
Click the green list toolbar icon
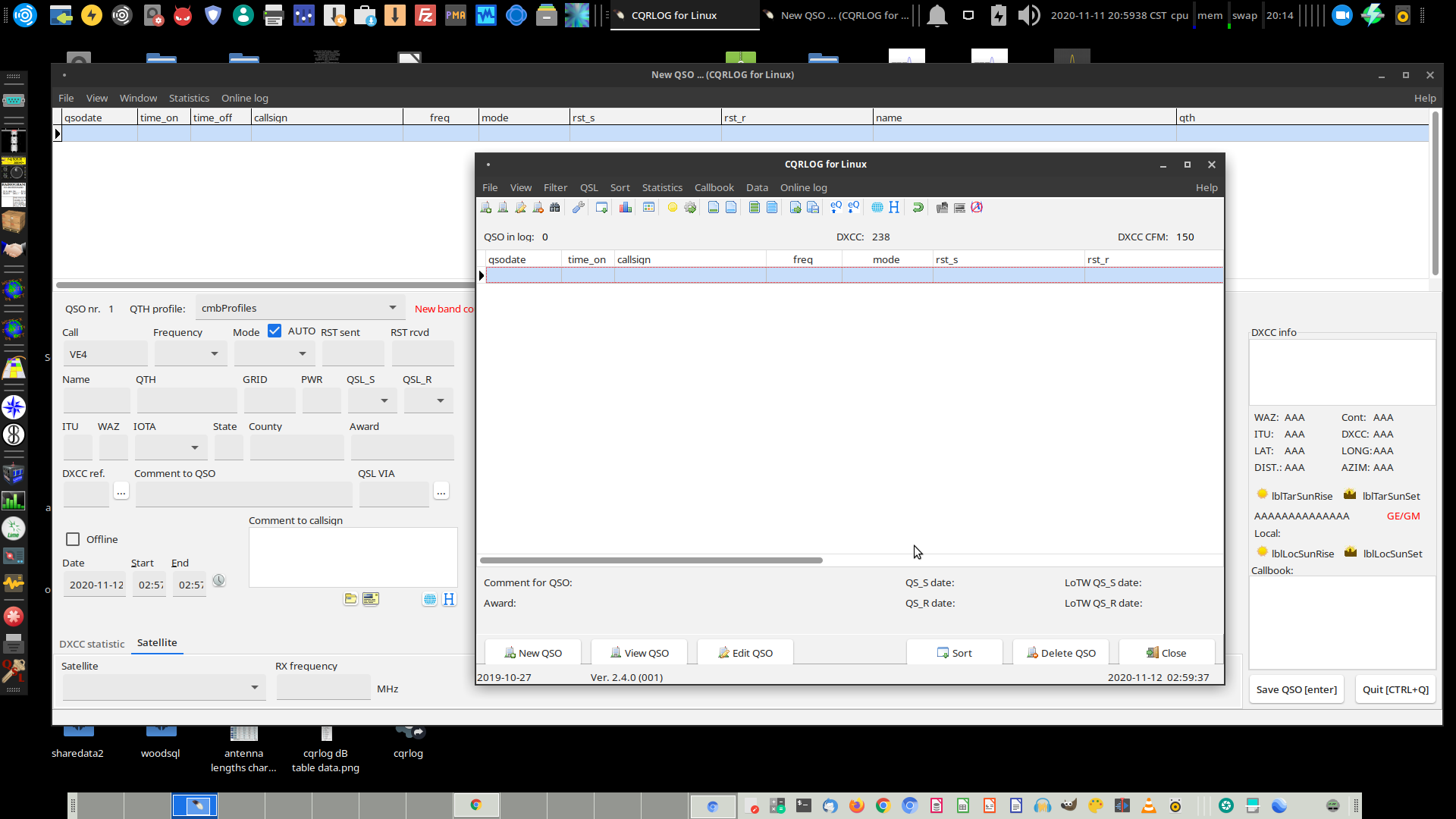point(755,207)
